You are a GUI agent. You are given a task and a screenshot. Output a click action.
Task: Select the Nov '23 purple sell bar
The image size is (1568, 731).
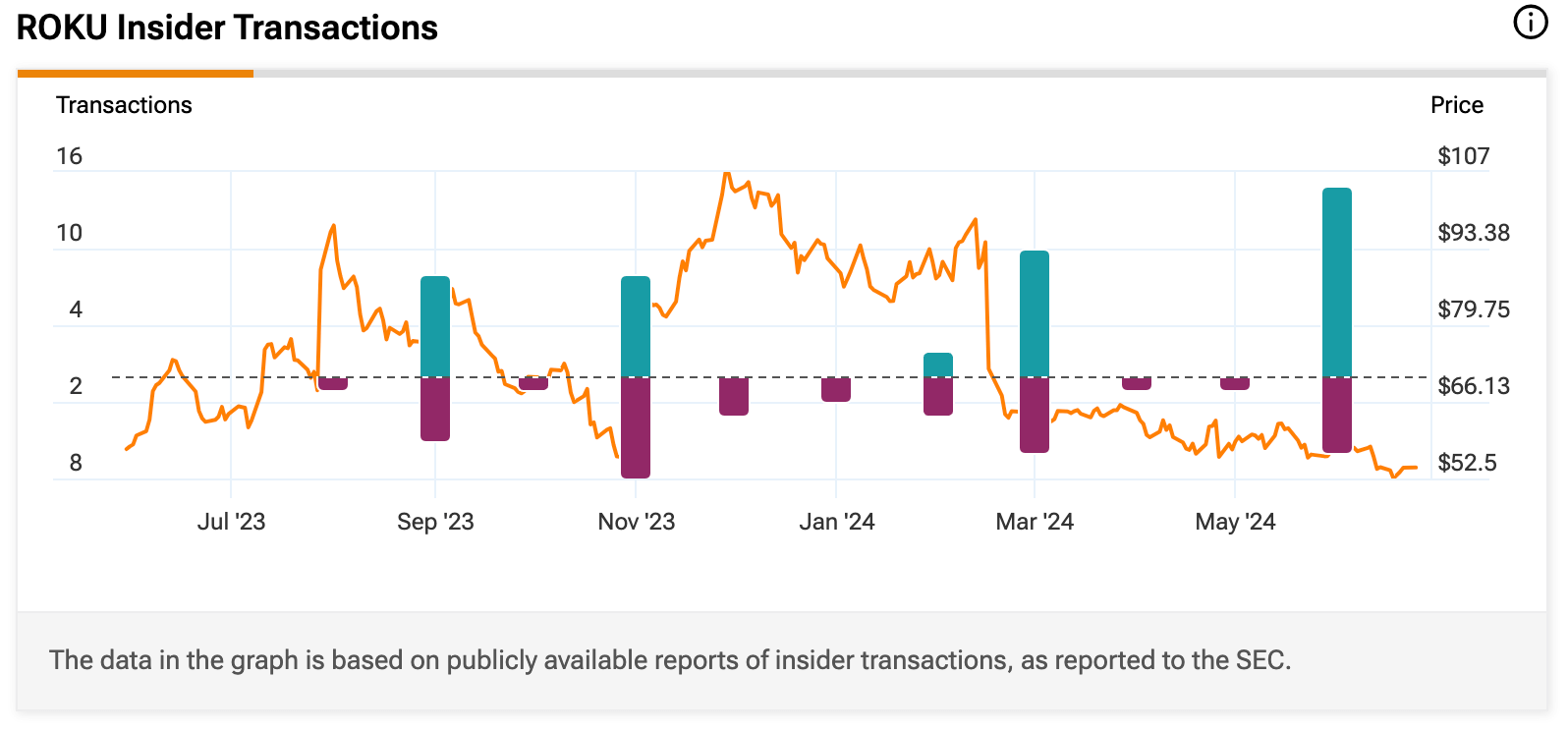tap(636, 427)
